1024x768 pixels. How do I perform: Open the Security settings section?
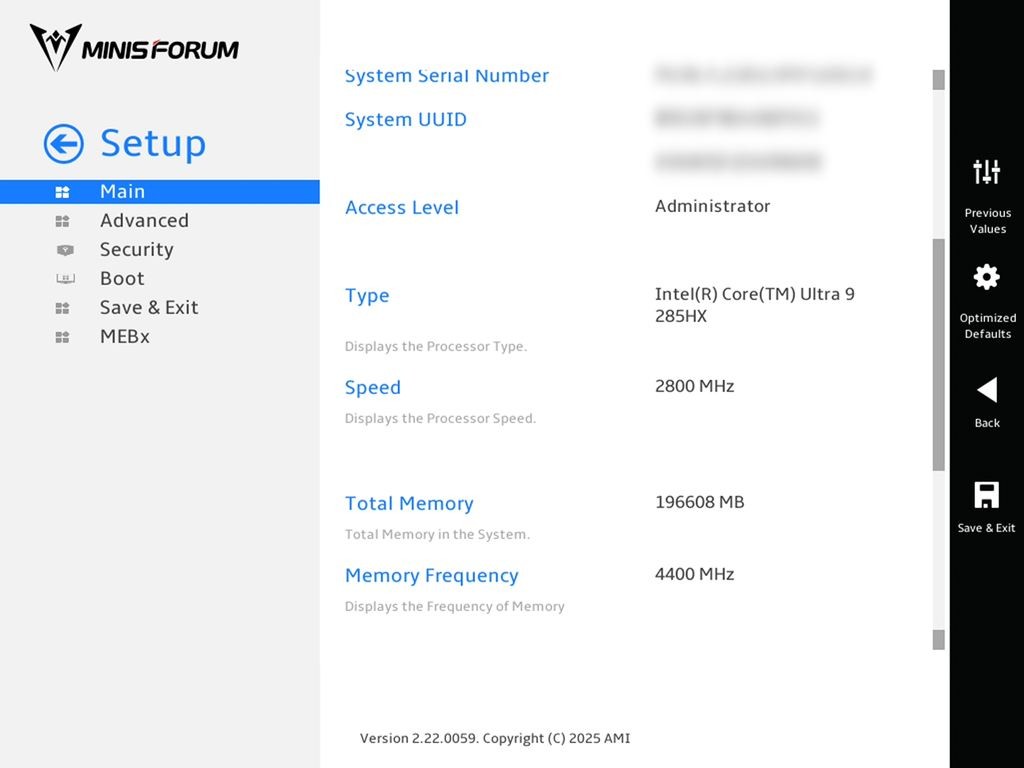click(x=136, y=249)
